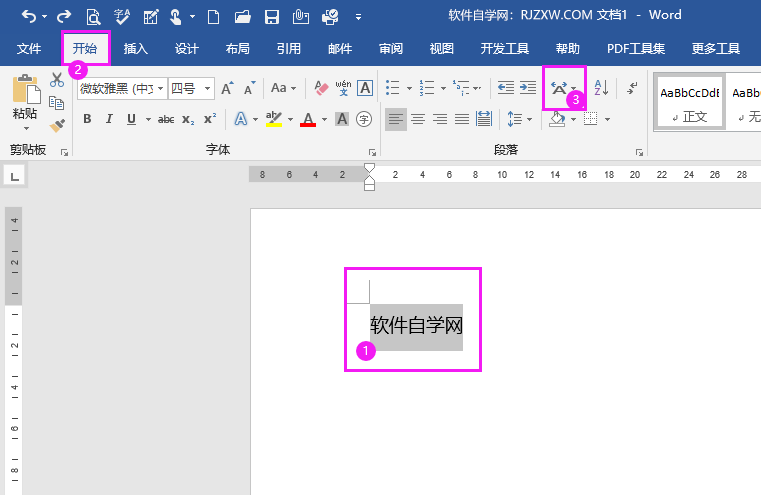This screenshot has width=761, height=495.
Task: Apply distributed alignment icon
Action: click(x=483, y=119)
